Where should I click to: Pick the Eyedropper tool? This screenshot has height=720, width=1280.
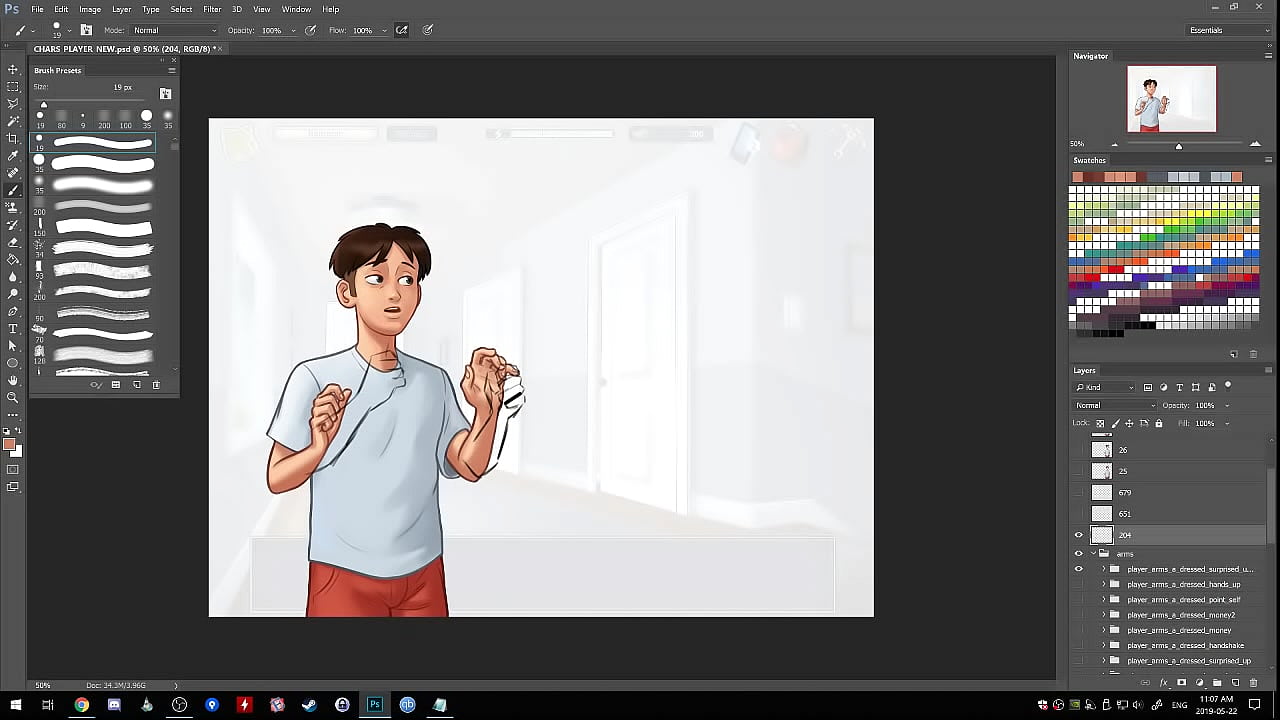tap(13, 156)
